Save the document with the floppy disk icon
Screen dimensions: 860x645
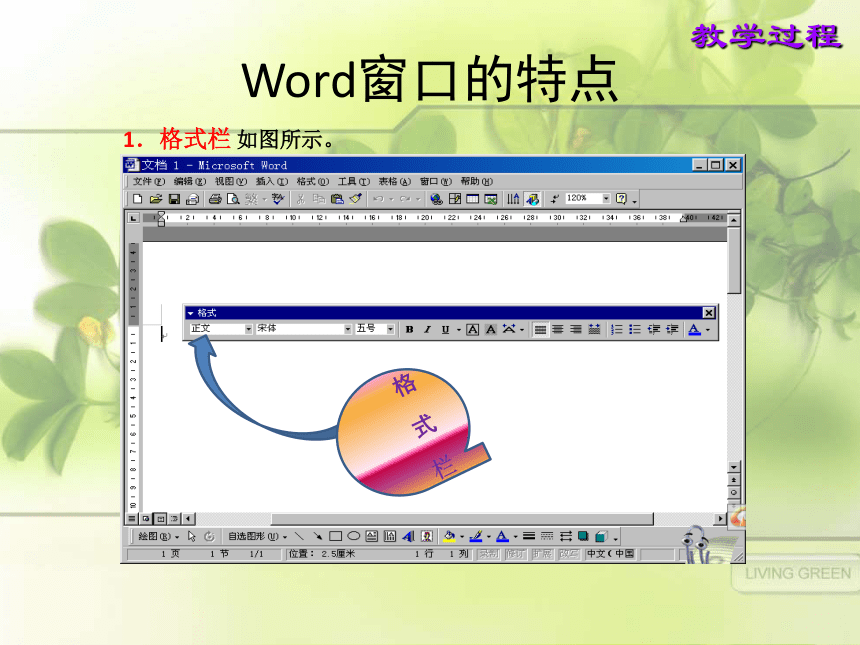[x=174, y=199]
